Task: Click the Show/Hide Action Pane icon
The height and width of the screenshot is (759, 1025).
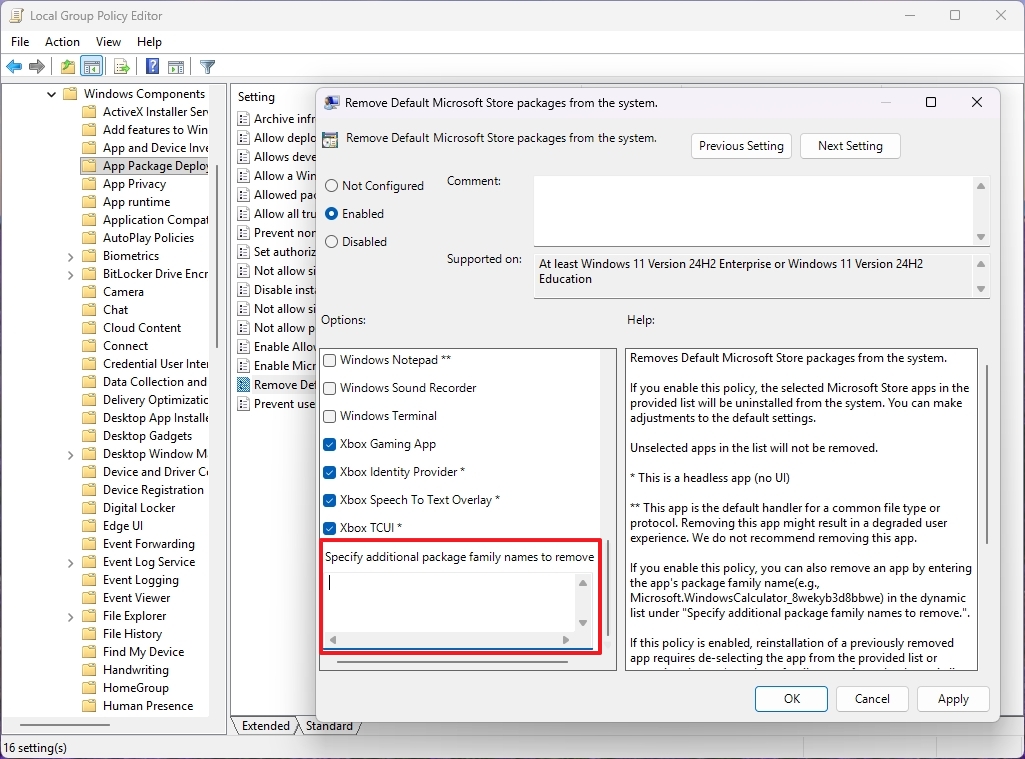Action: point(176,66)
